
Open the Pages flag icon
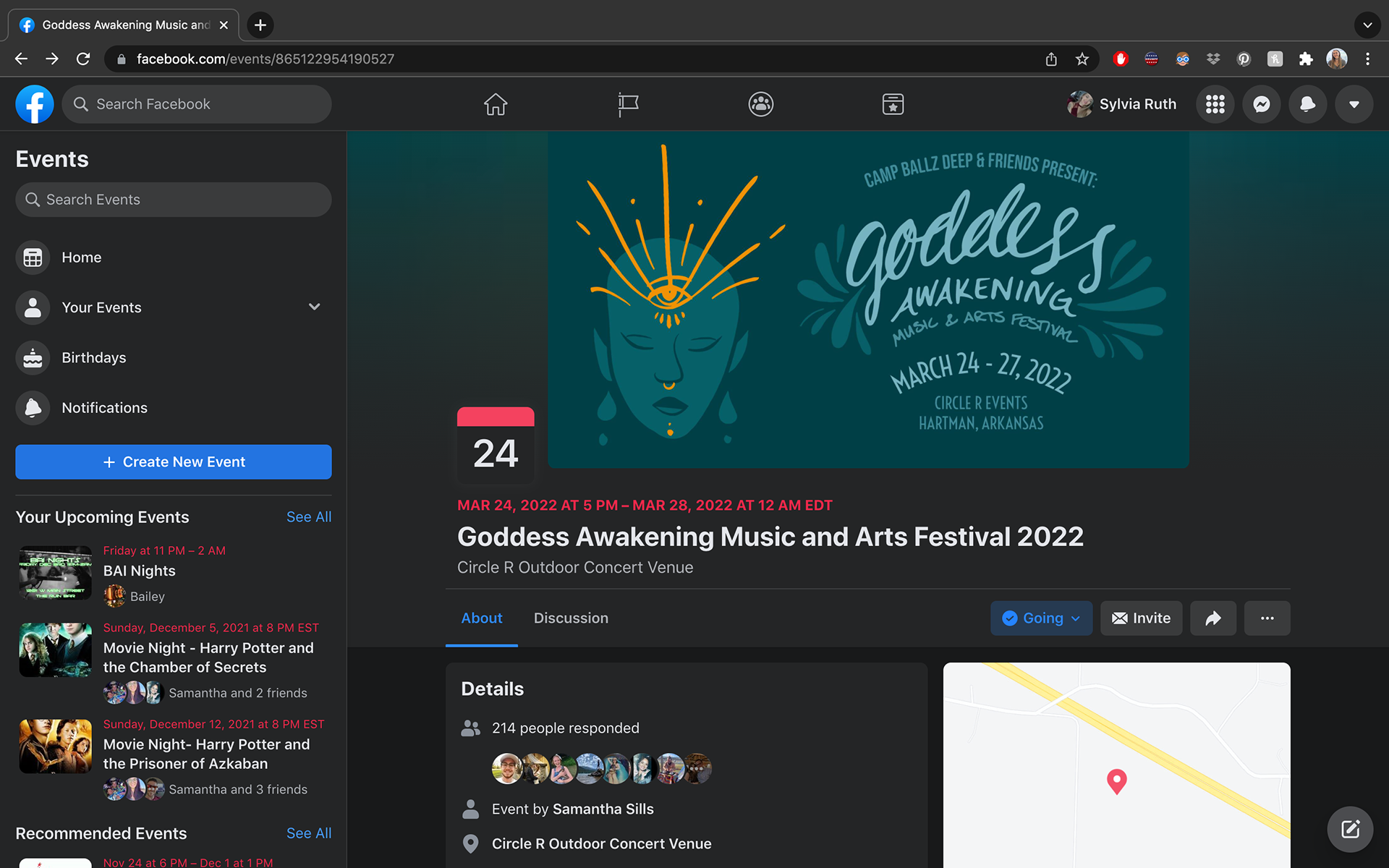628,104
